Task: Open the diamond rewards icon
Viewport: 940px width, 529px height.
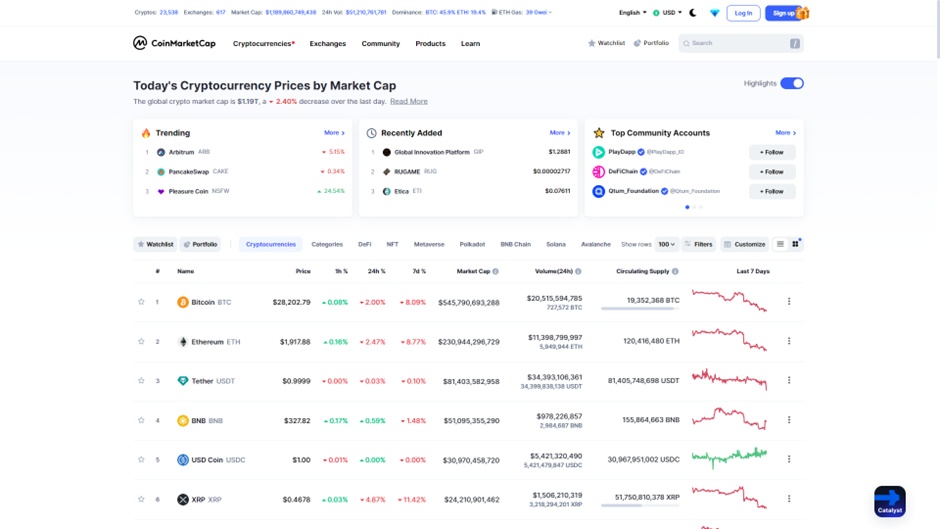Action: 714,13
